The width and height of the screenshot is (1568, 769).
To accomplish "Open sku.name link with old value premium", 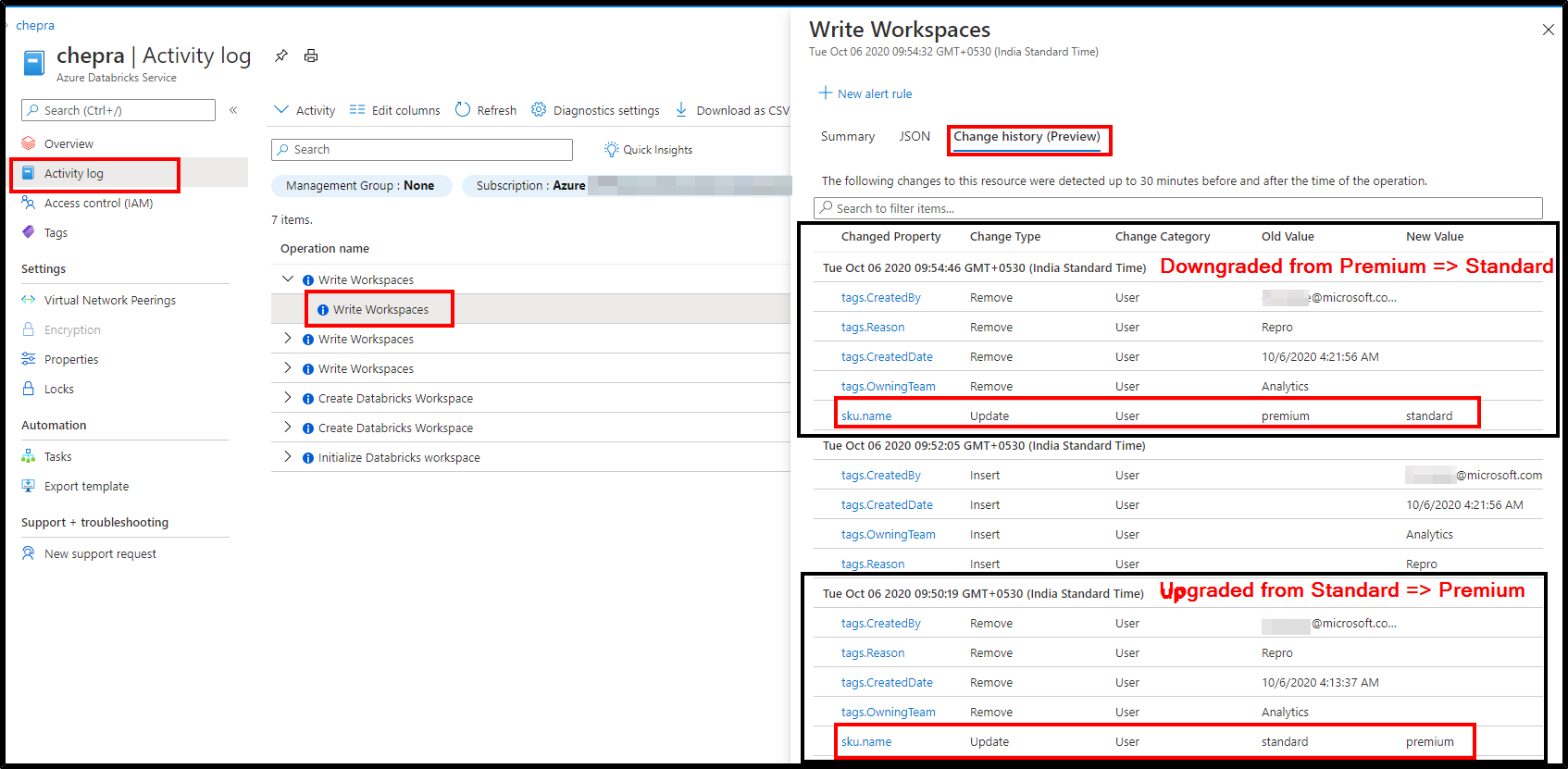I will [866, 416].
